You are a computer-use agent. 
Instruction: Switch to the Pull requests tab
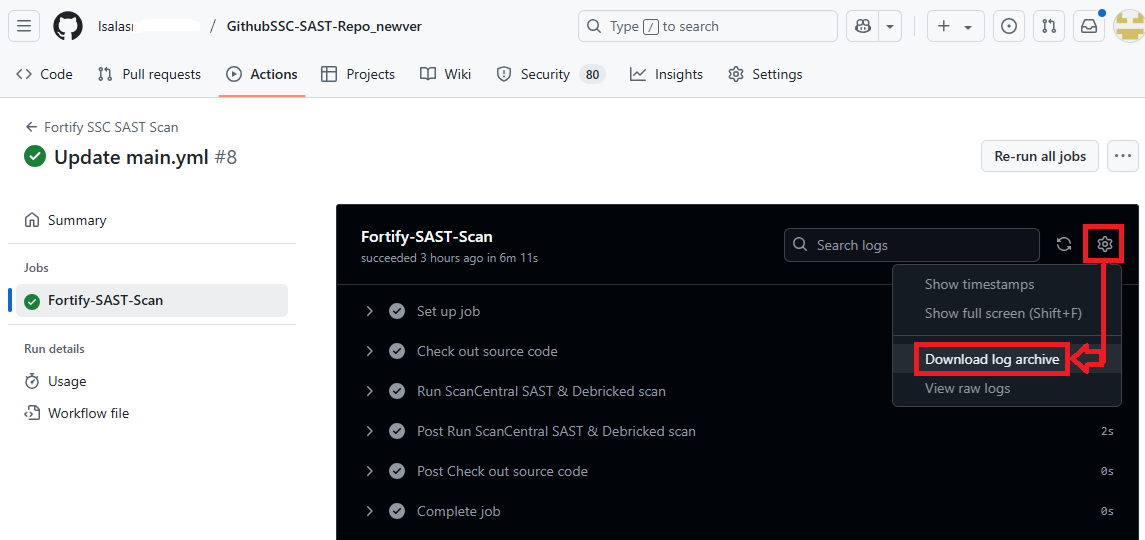(149, 74)
